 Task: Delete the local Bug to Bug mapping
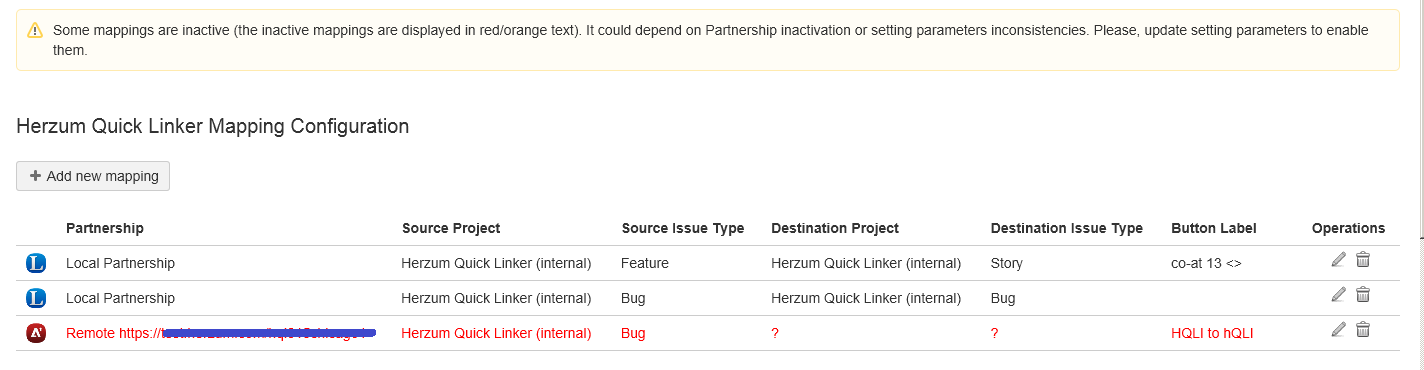pos(1363,294)
